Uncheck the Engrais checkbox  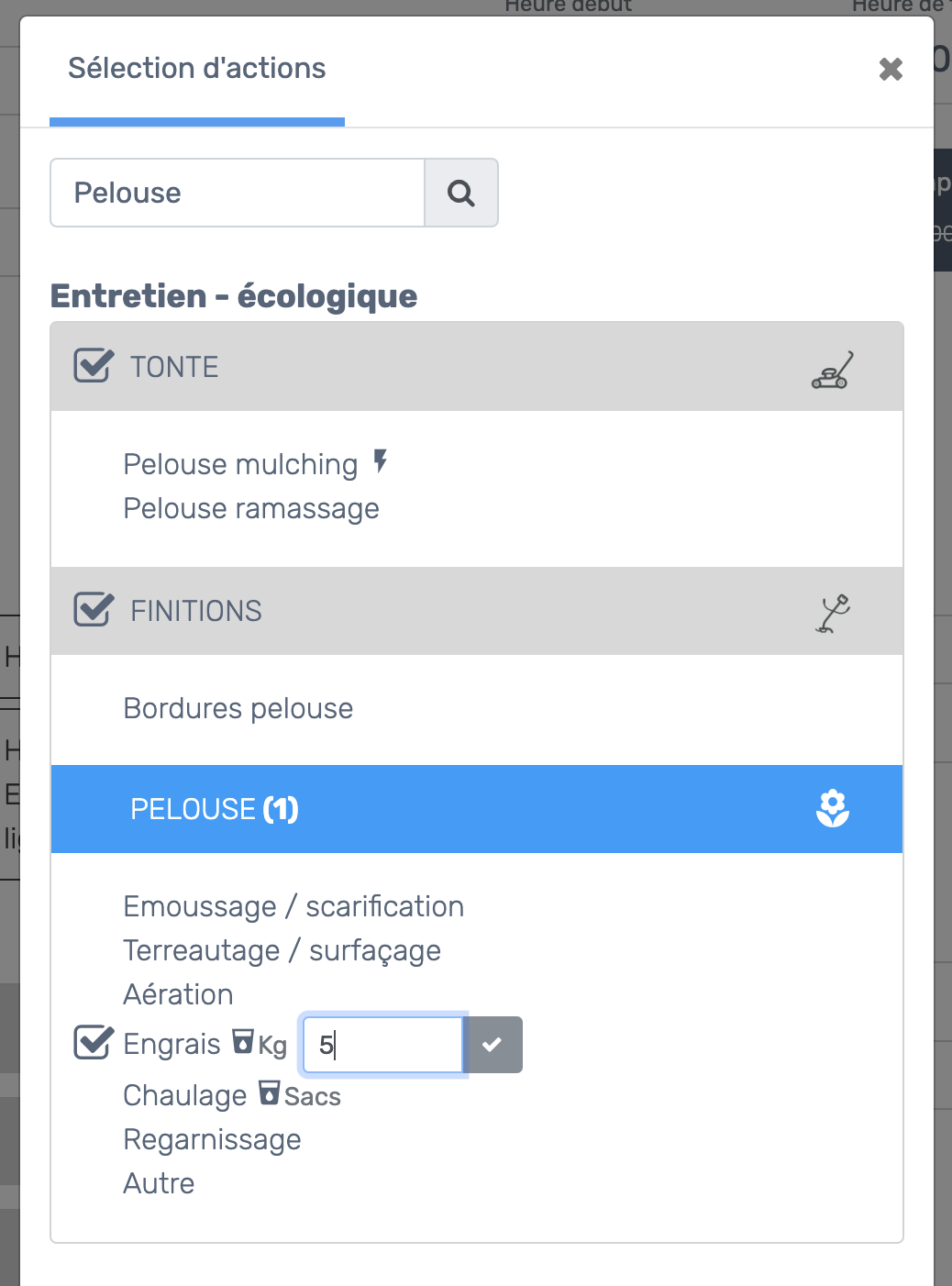tap(94, 1042)
